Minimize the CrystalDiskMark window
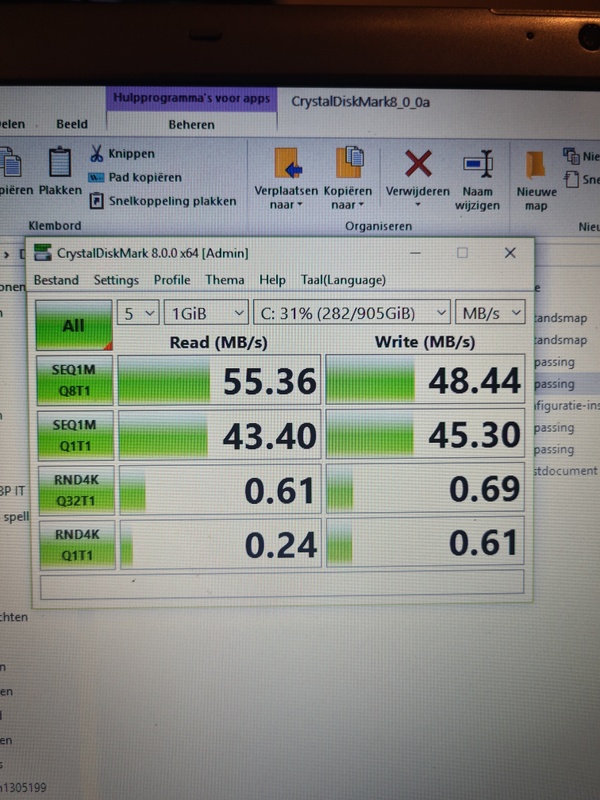Screen dimensions: 600x800 [415, 253]
